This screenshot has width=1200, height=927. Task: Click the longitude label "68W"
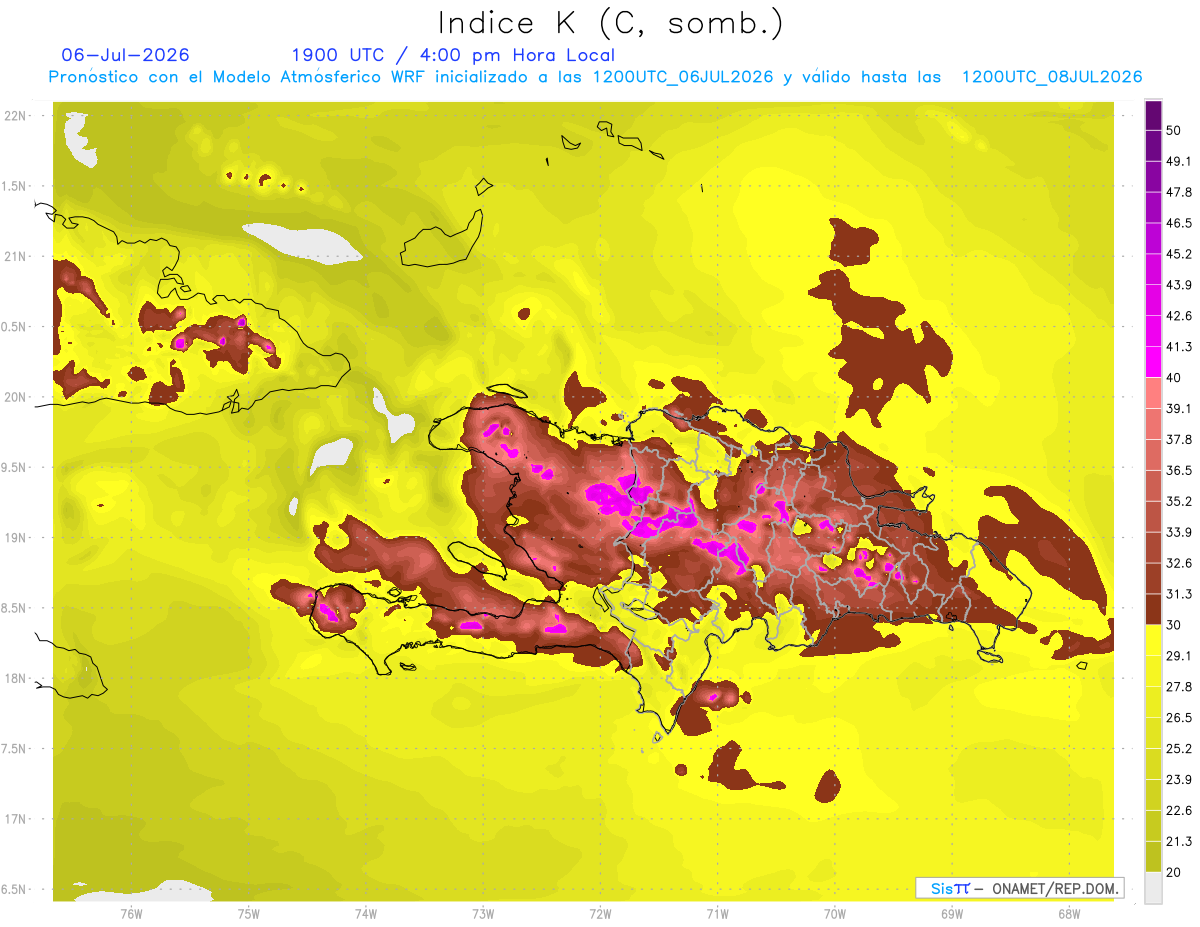(x=1068, y=914)
